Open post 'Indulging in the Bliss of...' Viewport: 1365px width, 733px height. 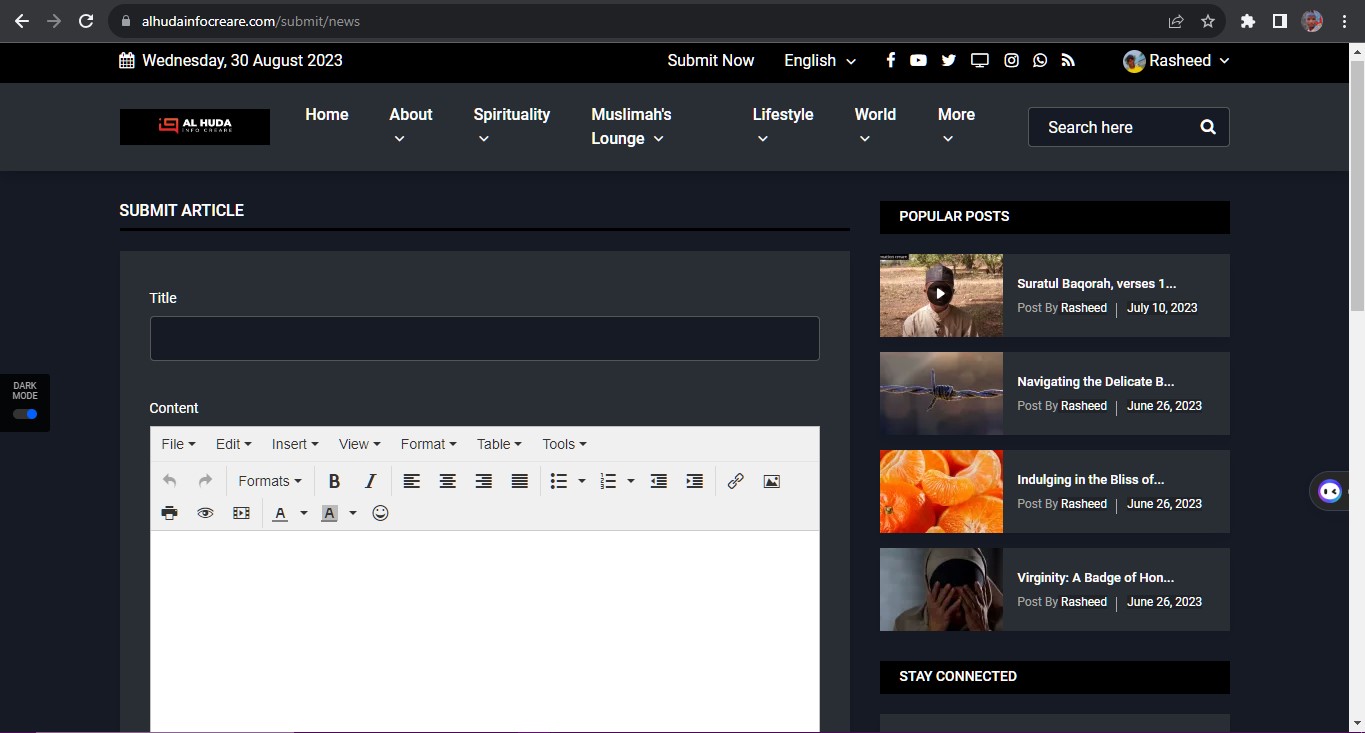coord(1090,480)
